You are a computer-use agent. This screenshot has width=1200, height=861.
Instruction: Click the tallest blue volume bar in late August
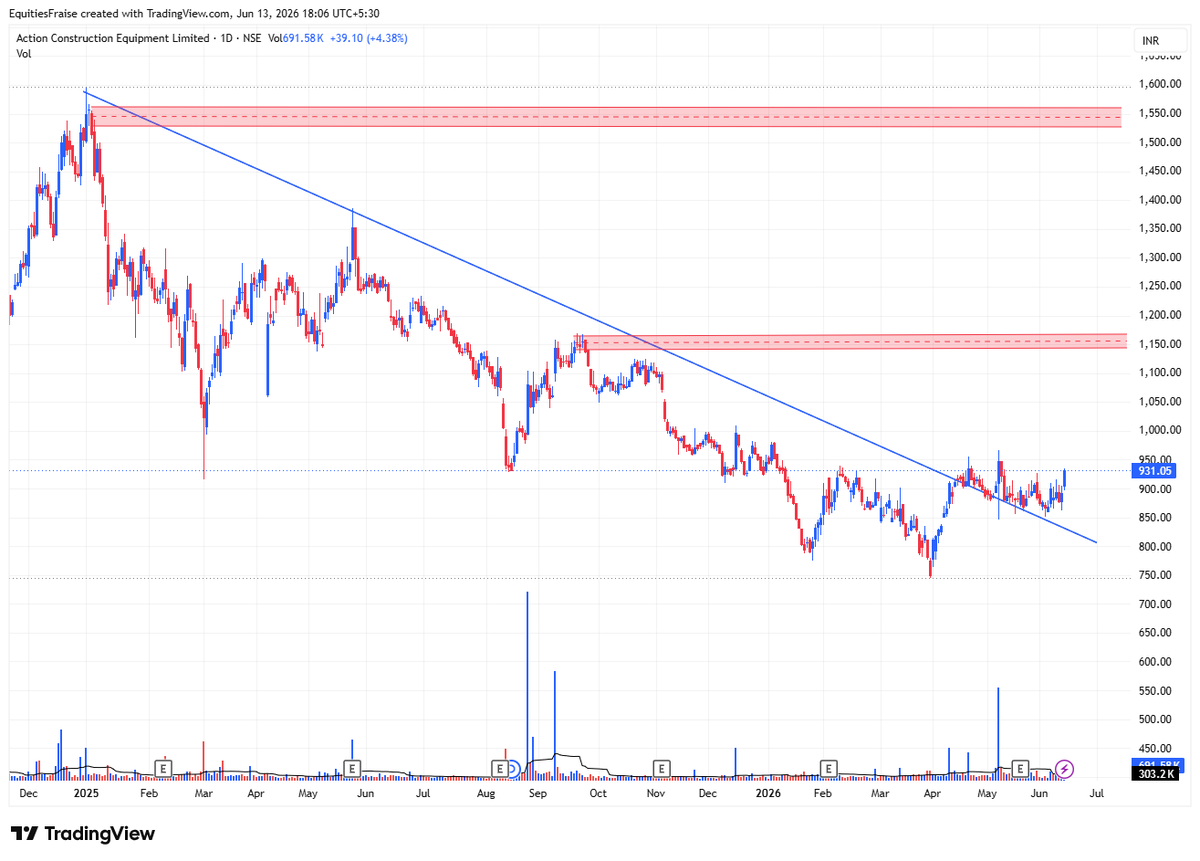click(x=527, y=685)
